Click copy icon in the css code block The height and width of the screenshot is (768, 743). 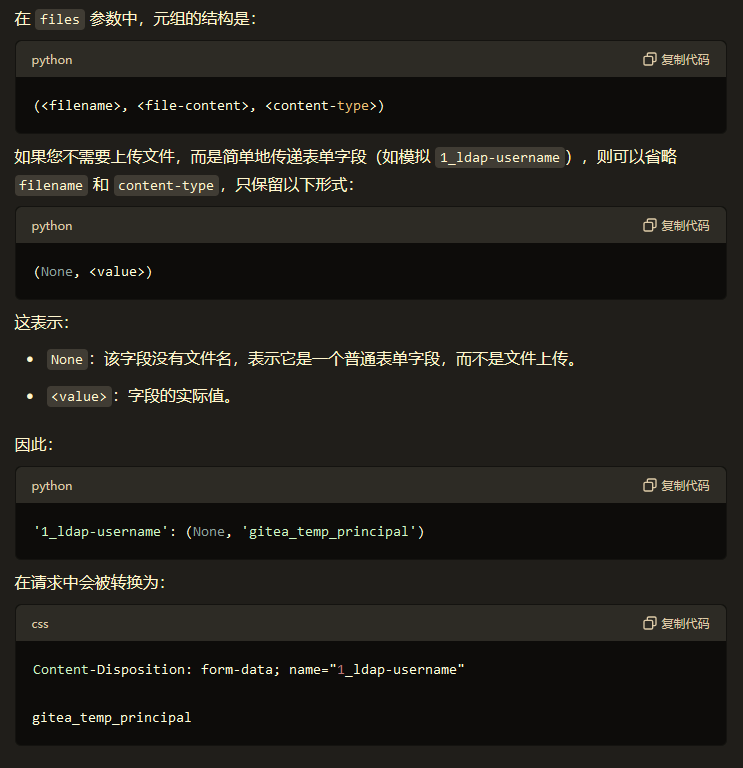tap(650, 624)
